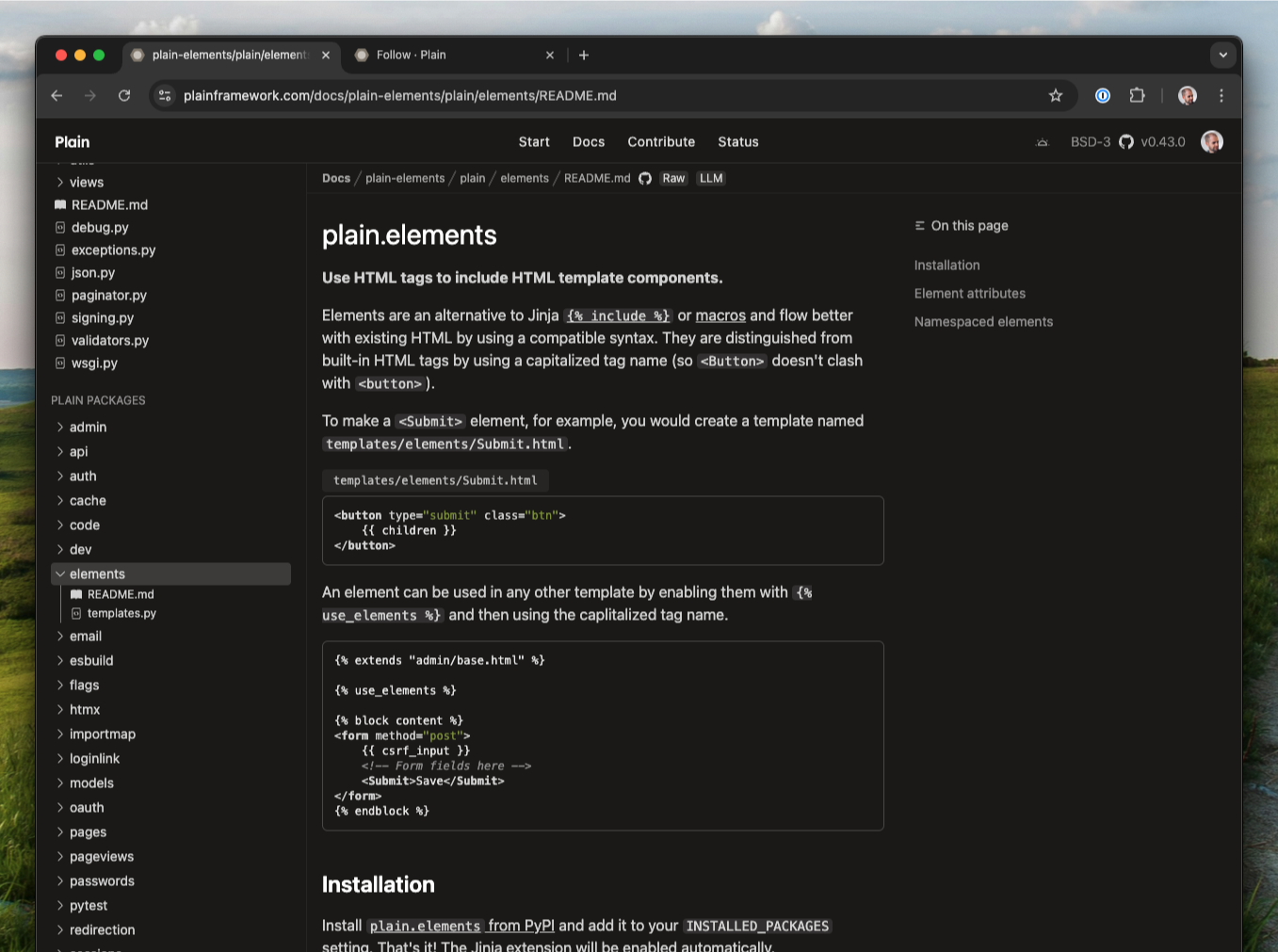
Task: Open the browser extensions puzzle icon
Action: click(x=1137, y=95)
